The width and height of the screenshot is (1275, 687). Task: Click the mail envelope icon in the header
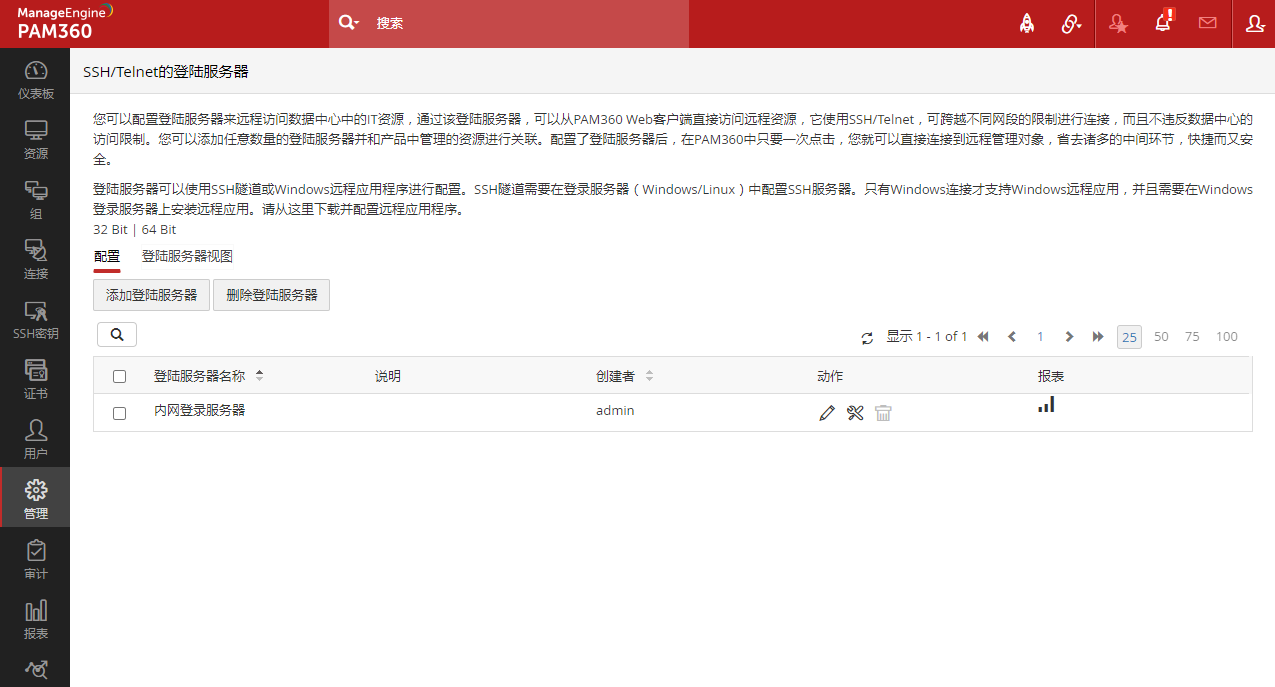[1208, 23]
